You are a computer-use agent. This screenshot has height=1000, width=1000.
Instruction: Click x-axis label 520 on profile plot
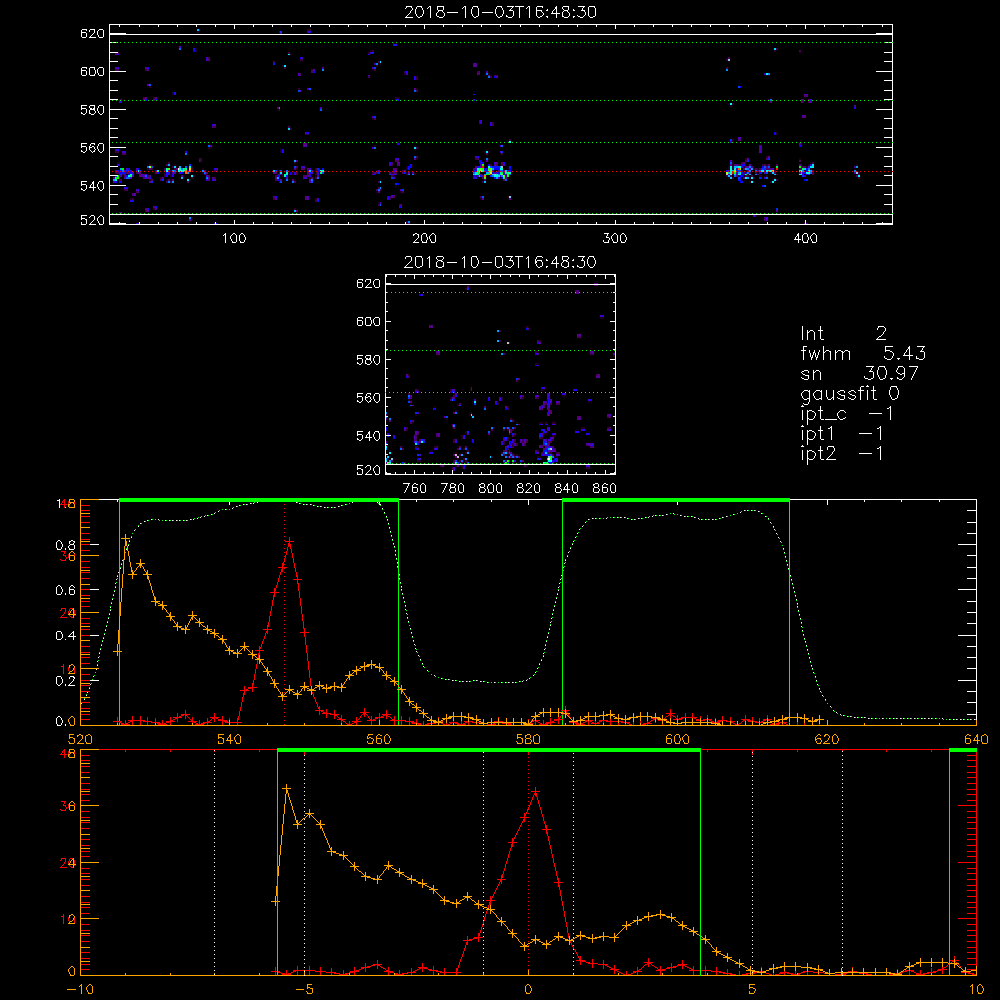[80, 739]
